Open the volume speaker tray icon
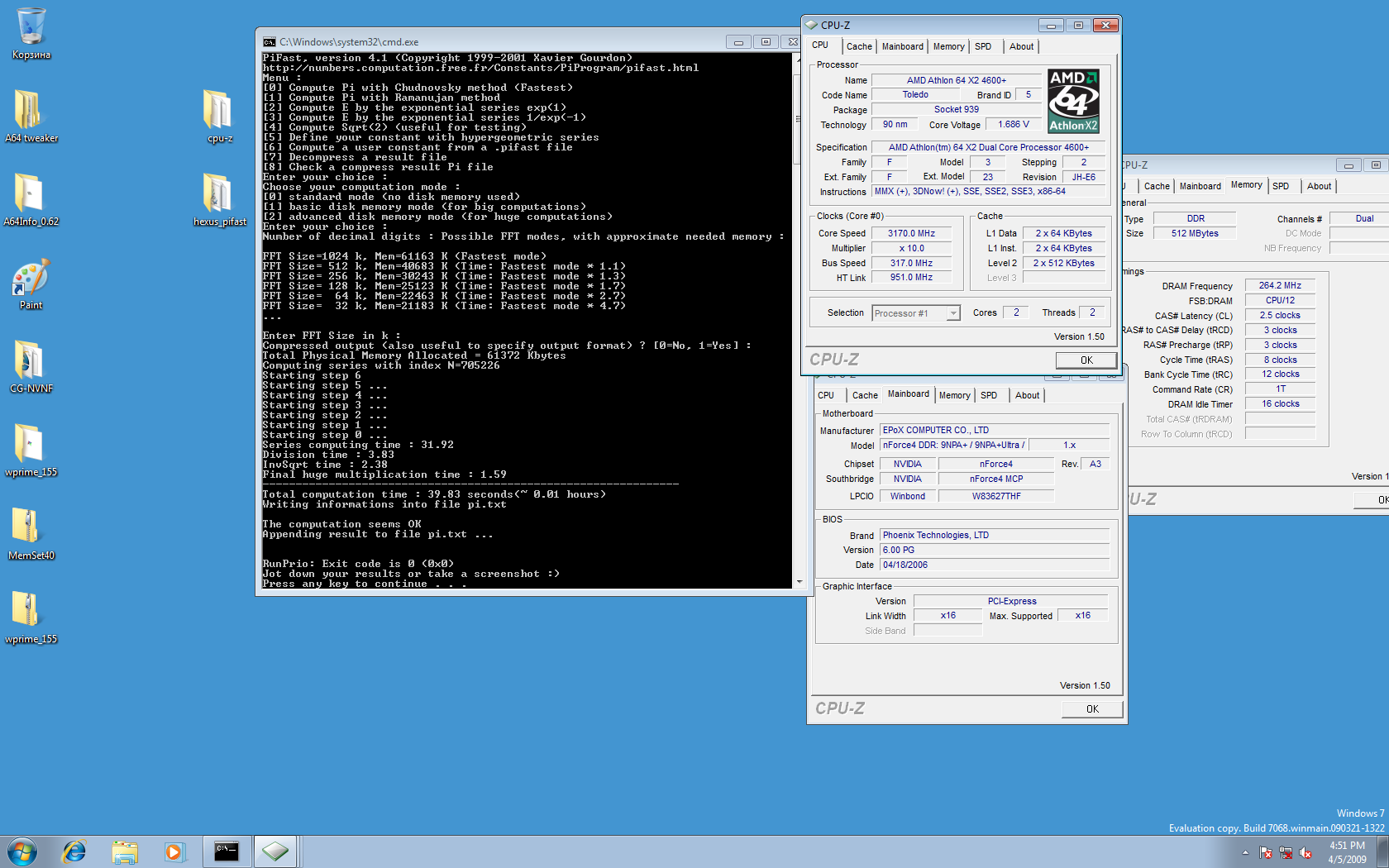Viewport: 1389px width, 868px height. [x=1305, y=852]
